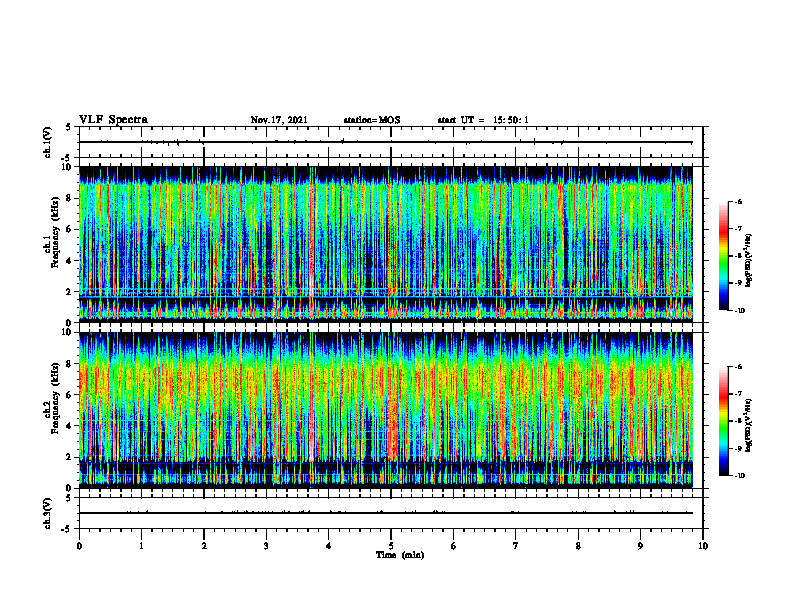Click the "Time (min)" x-axis label
Image resolution: width=792 pixels, height=612 pixels.
[400, 555]
